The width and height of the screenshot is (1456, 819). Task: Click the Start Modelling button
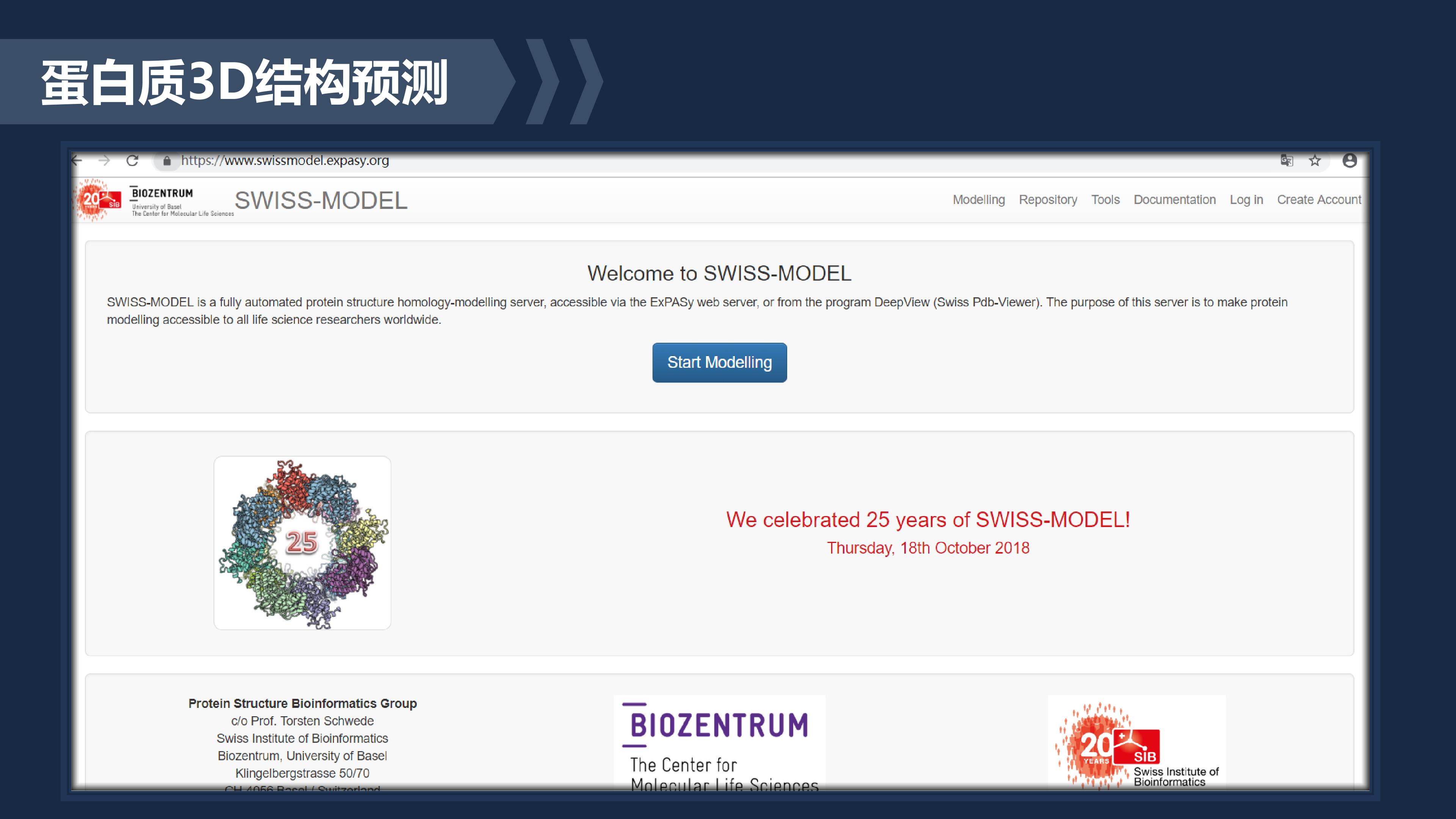tap(720, 362)
